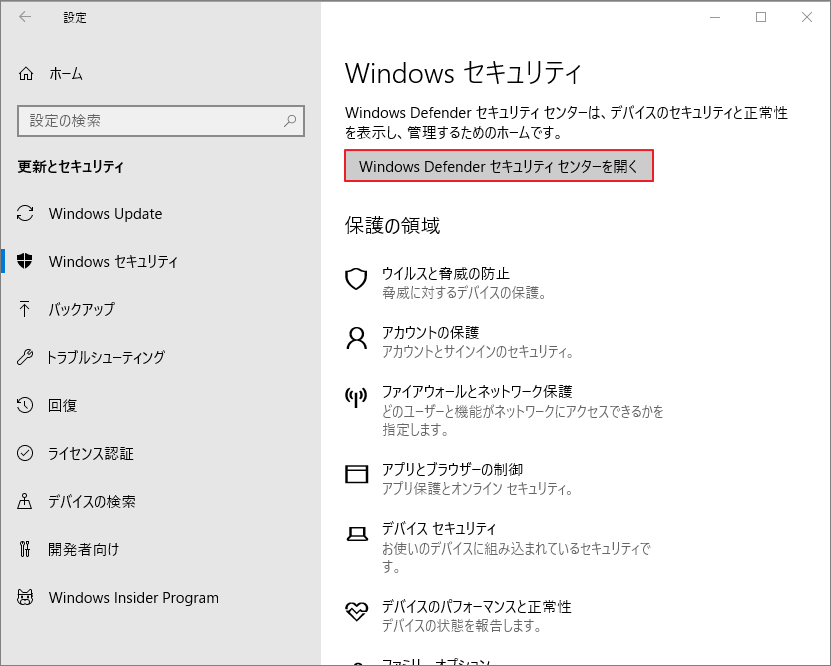Viewport: 831px width, 666px height.
Task: Click the 保護の領域 heading
Action: click(x=392, y=226)
